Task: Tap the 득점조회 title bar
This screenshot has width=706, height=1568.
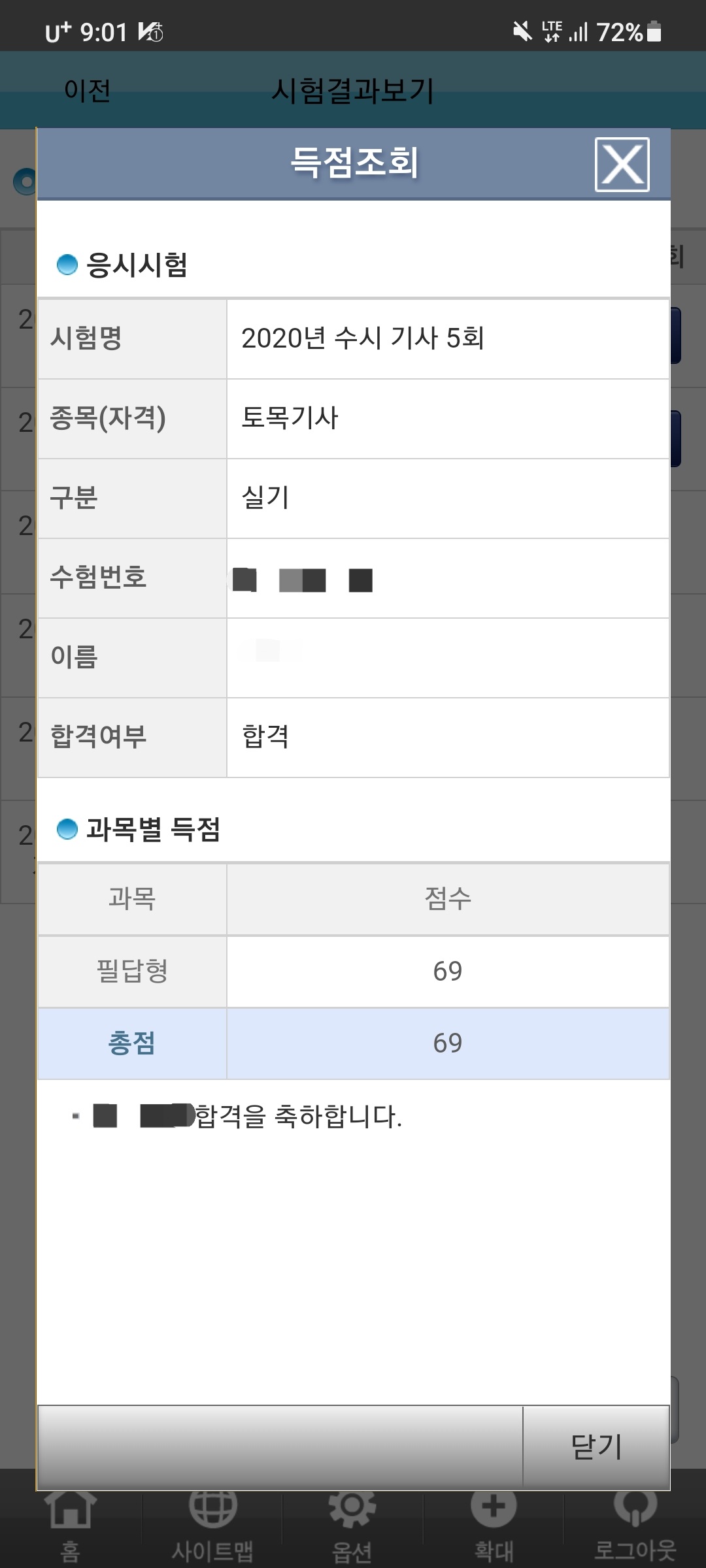Action: (354, 164)
